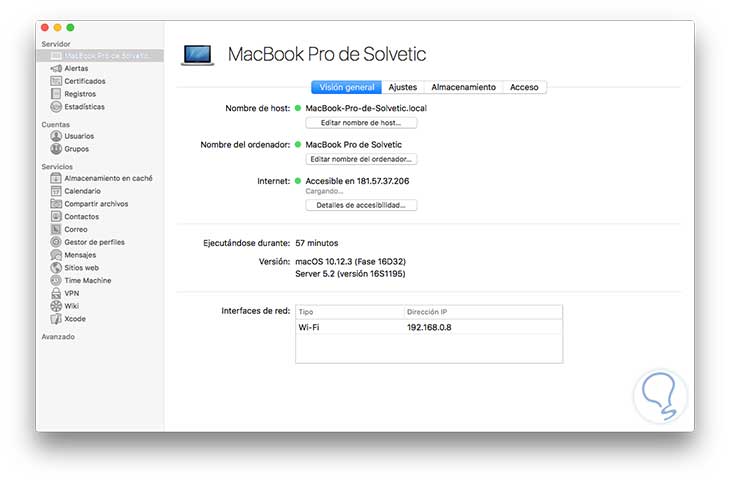The width and height of the screenshot is (730, 483).
Task: Switch to the Ajustes tab
Action: click(403, 87)
